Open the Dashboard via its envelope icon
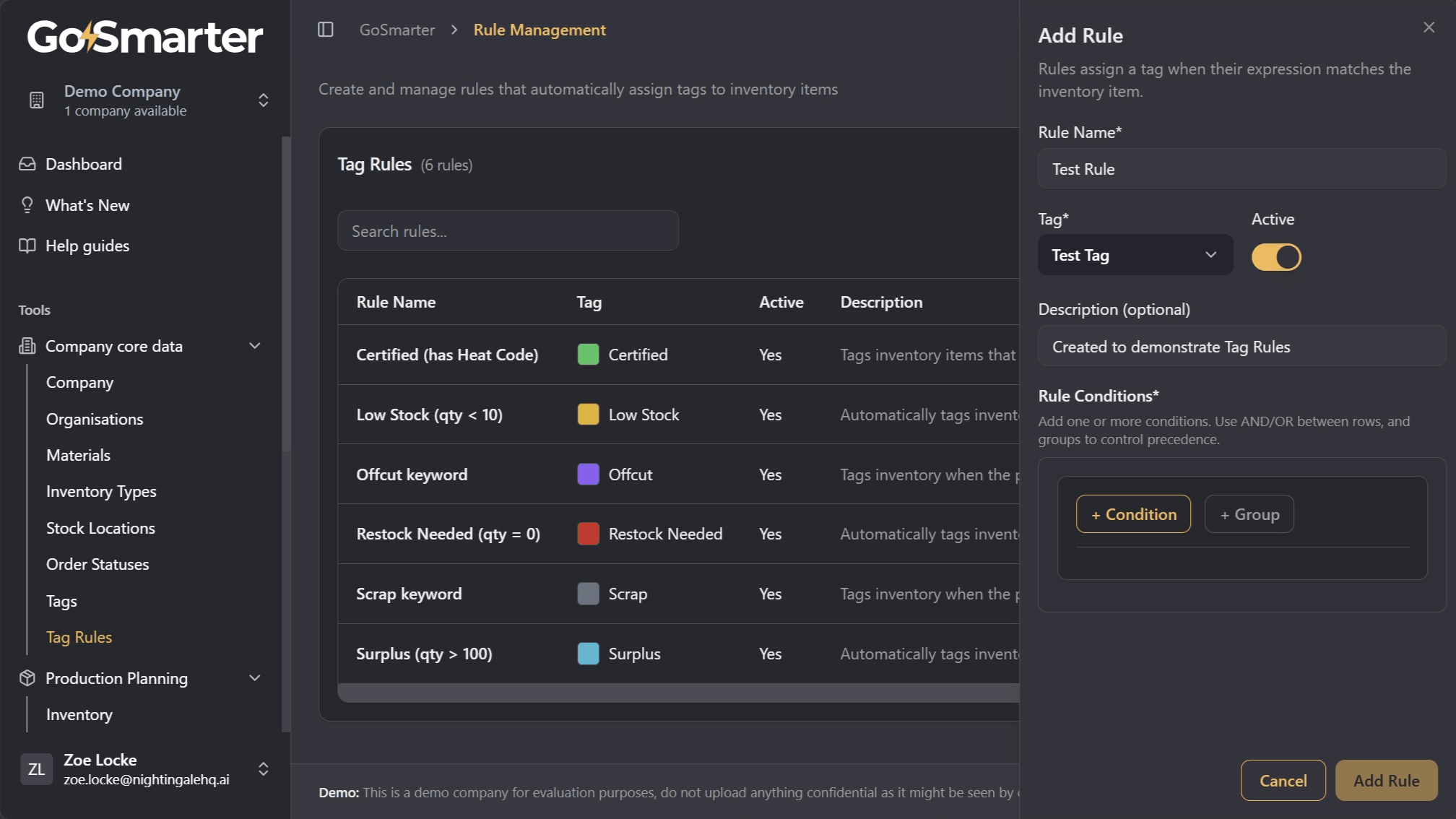1456x819 pixels. pos(26,163)
